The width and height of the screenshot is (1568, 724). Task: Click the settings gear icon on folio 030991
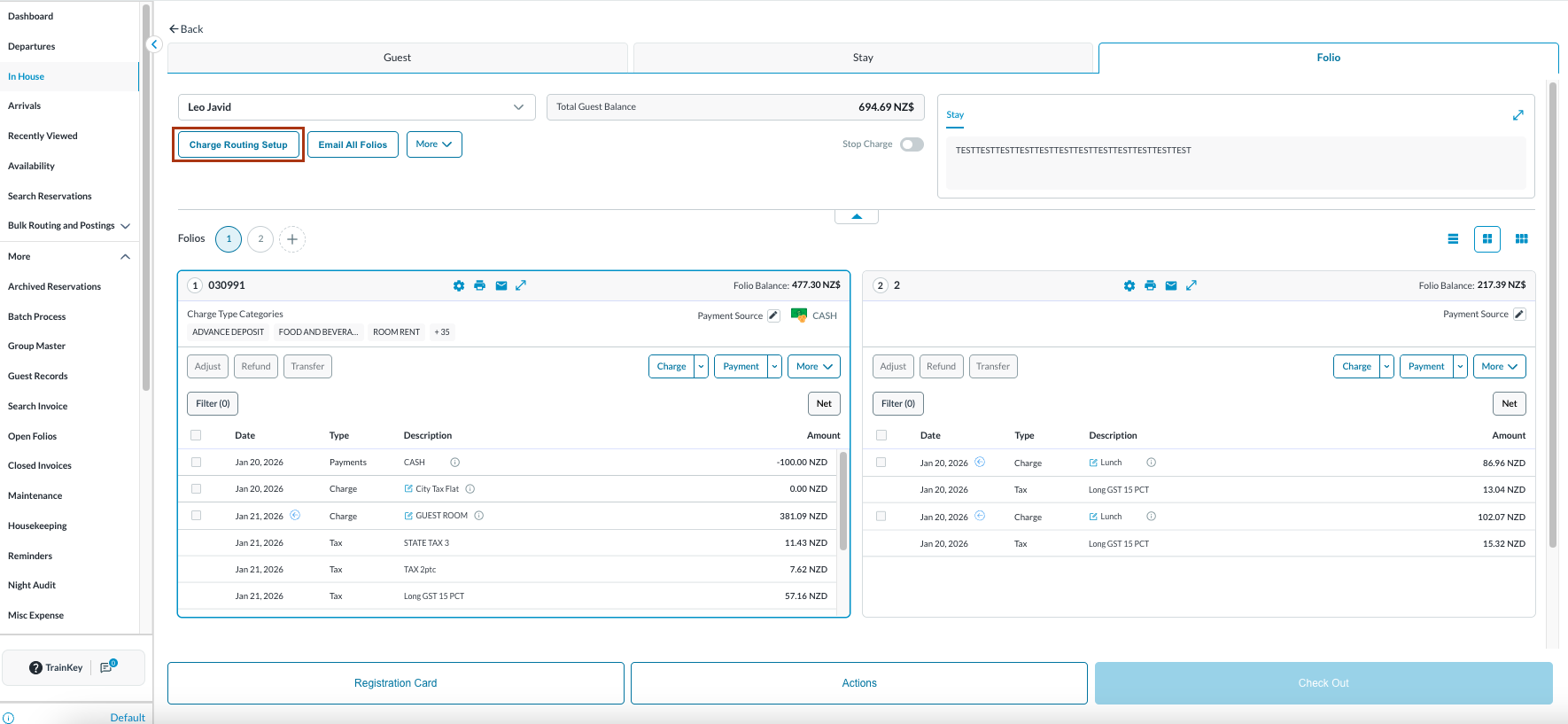458,285
